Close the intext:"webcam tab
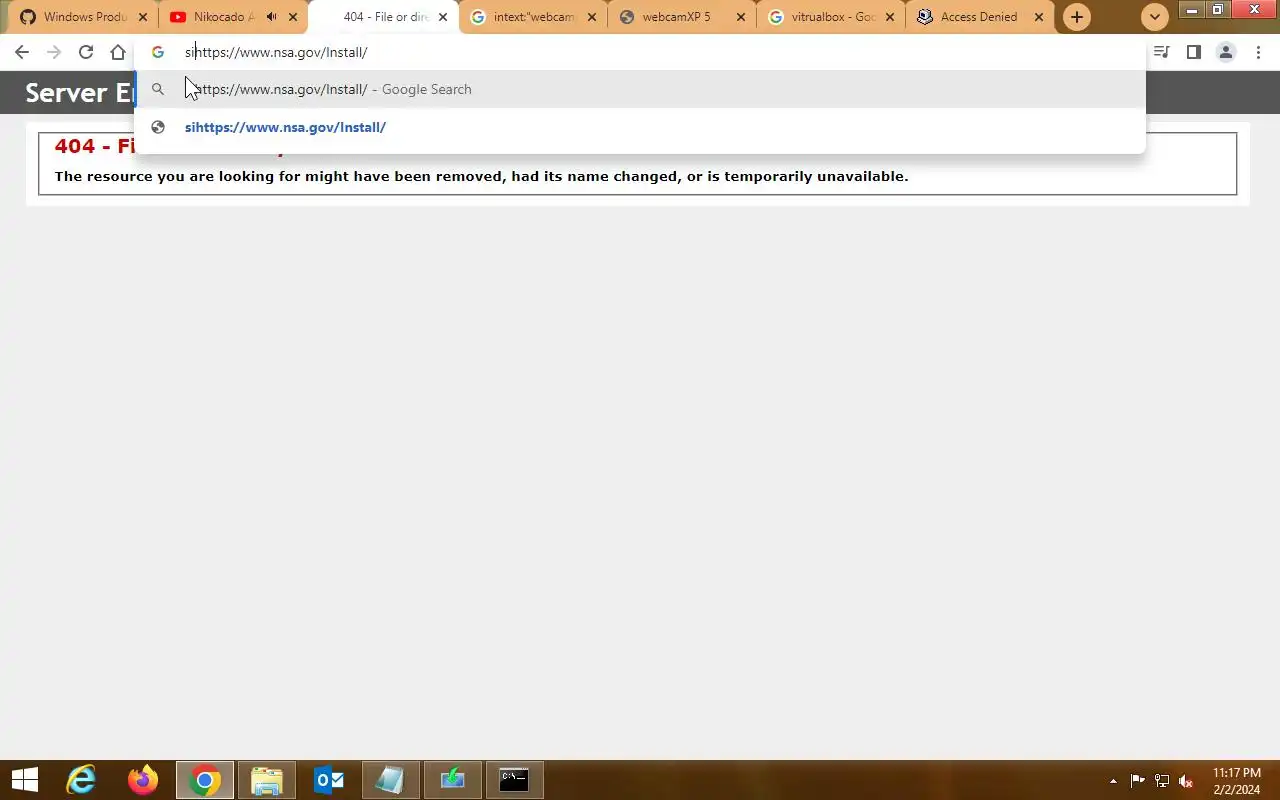Screen dimensions: 1280x800 tap(592, 17)
